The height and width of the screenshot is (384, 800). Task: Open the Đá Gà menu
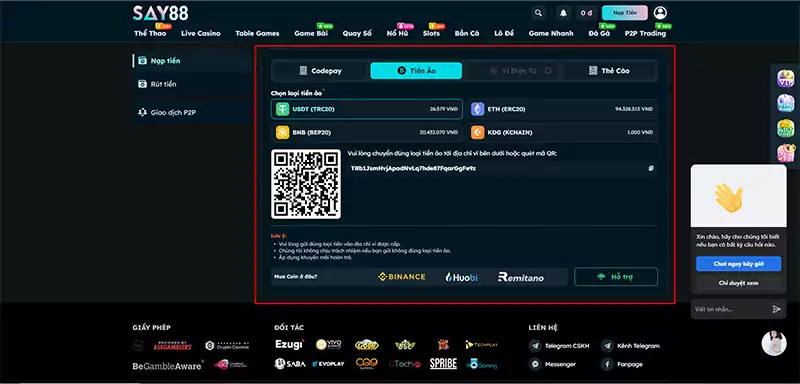coord(599,33)
